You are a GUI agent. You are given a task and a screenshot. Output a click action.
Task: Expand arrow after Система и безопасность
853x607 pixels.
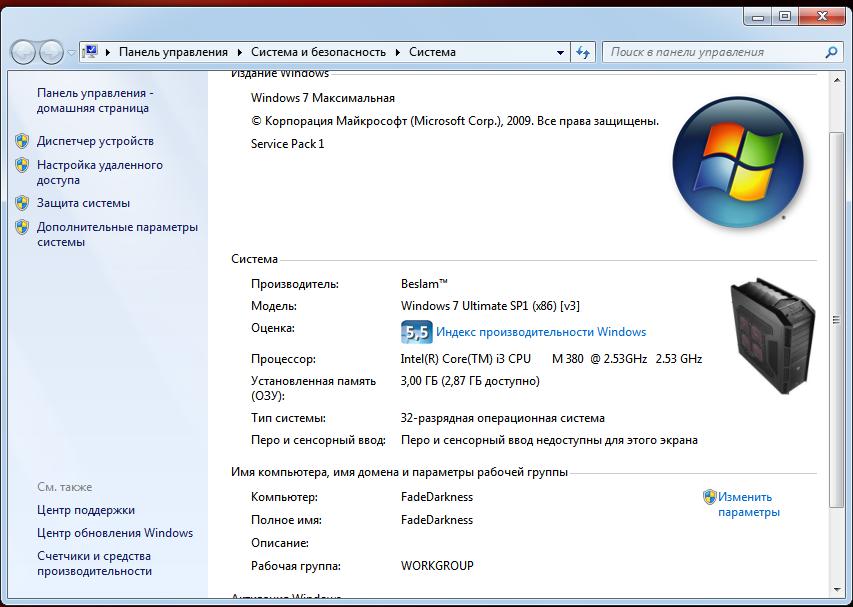[398, 52]
